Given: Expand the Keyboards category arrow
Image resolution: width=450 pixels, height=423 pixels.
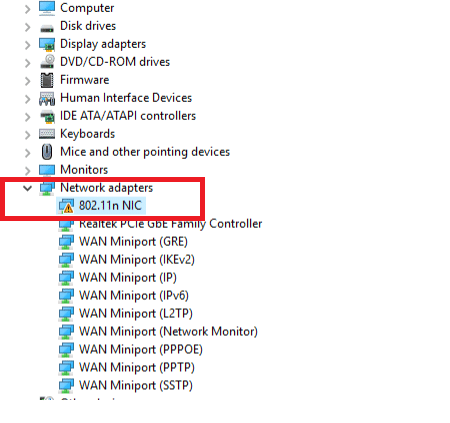Looking at the screenshot, I should coord(27,135).
